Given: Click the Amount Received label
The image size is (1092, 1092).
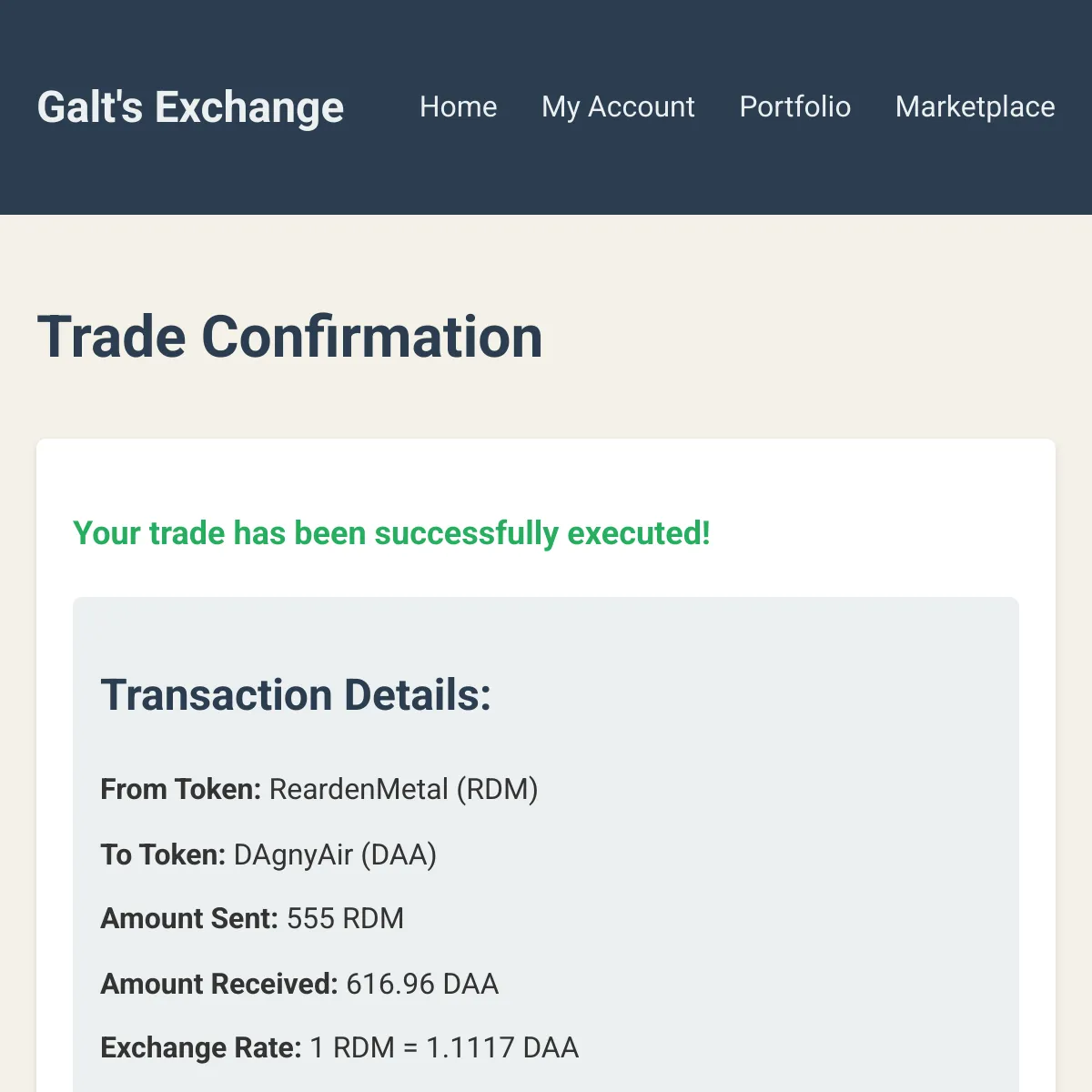Looking at the screenshot, I should (x=218, y=984).
